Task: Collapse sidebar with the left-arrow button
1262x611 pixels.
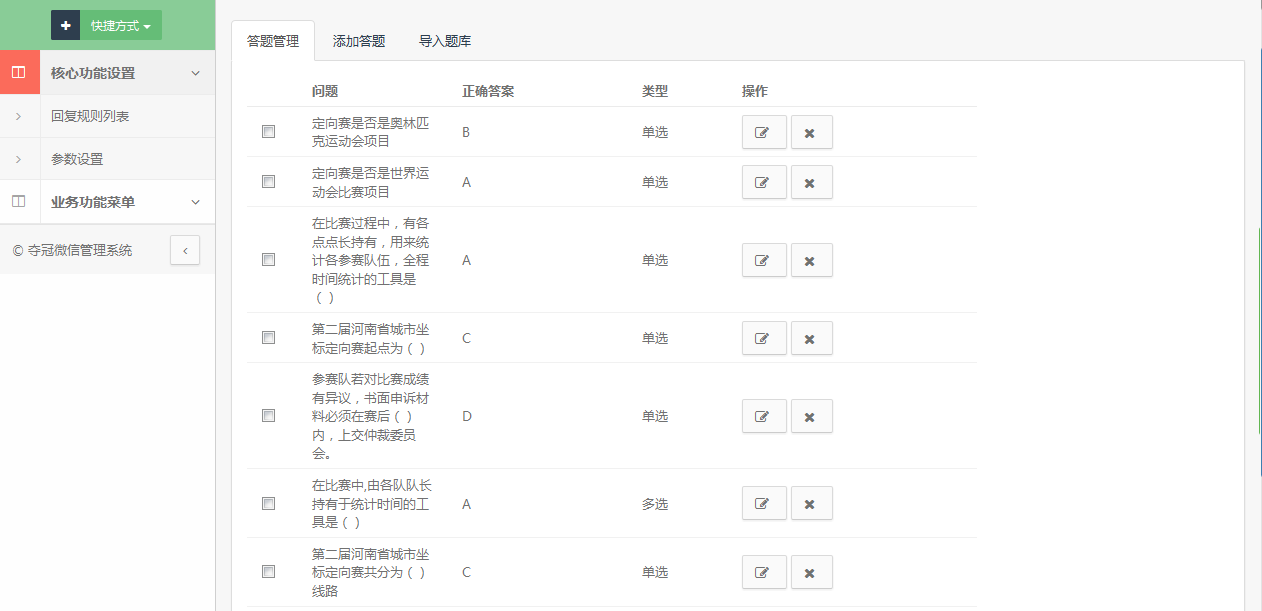Action: coord(185,250)
